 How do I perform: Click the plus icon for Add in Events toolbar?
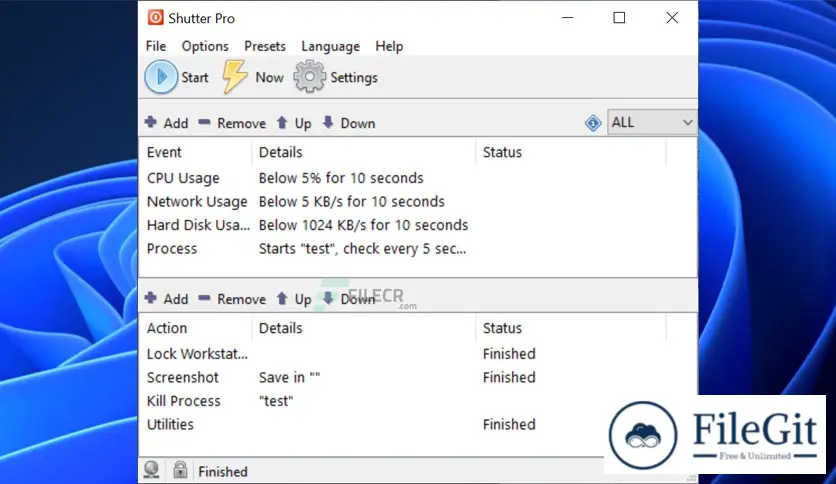tap(151, 122)
